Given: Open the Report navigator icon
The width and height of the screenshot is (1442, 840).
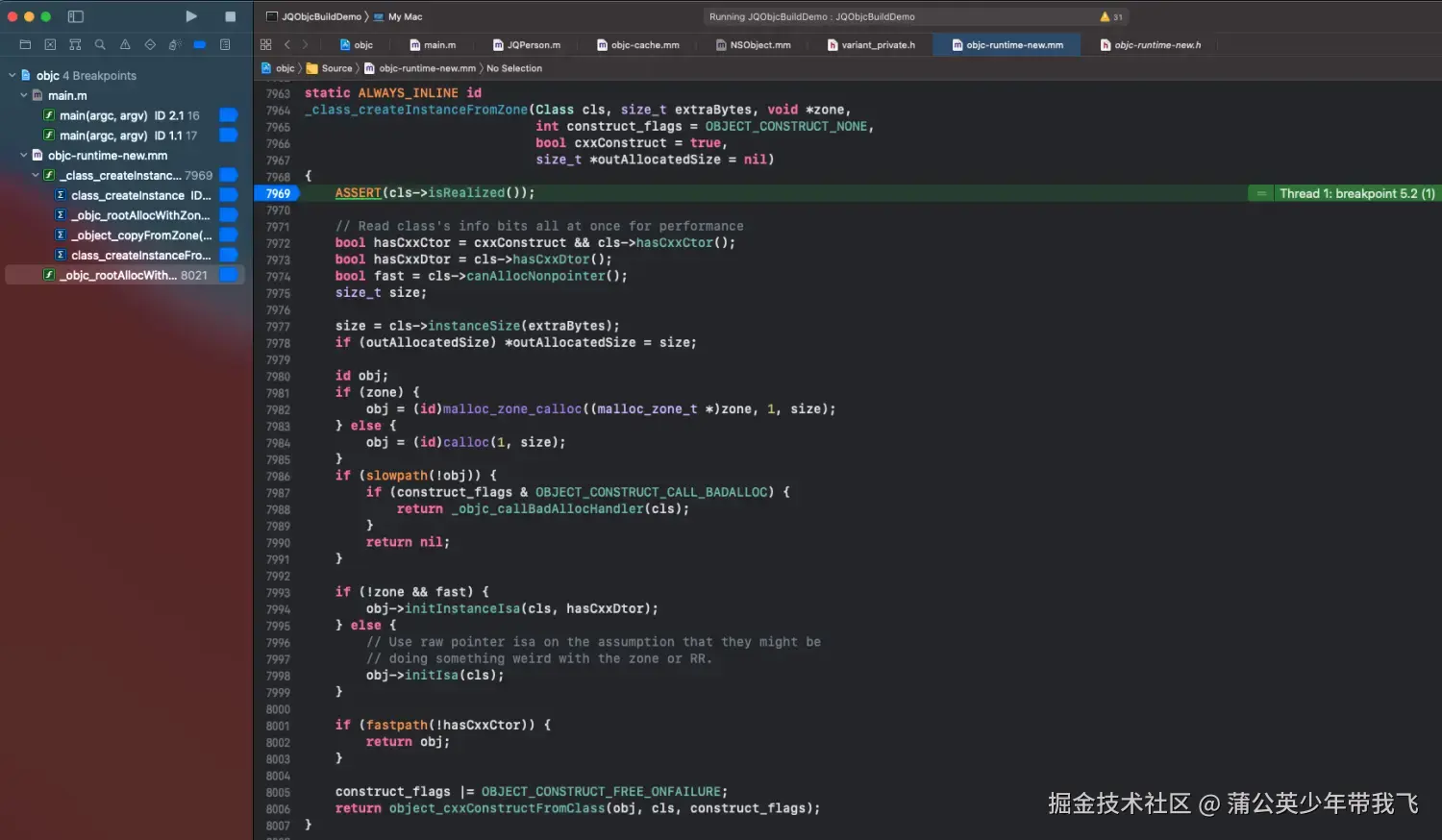Looking at the screenshot, I should coord(225,44).
